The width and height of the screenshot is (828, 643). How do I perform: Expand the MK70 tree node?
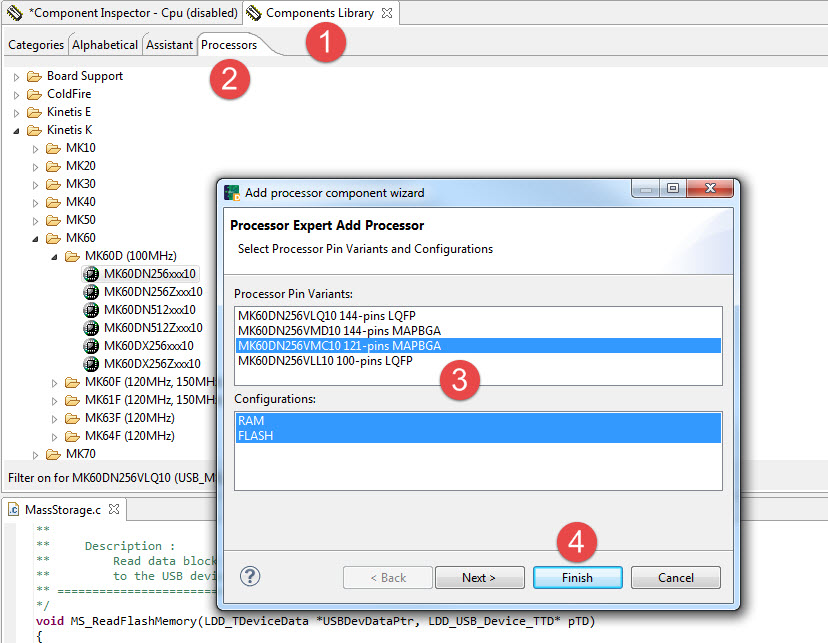click(x=35, y=455)
